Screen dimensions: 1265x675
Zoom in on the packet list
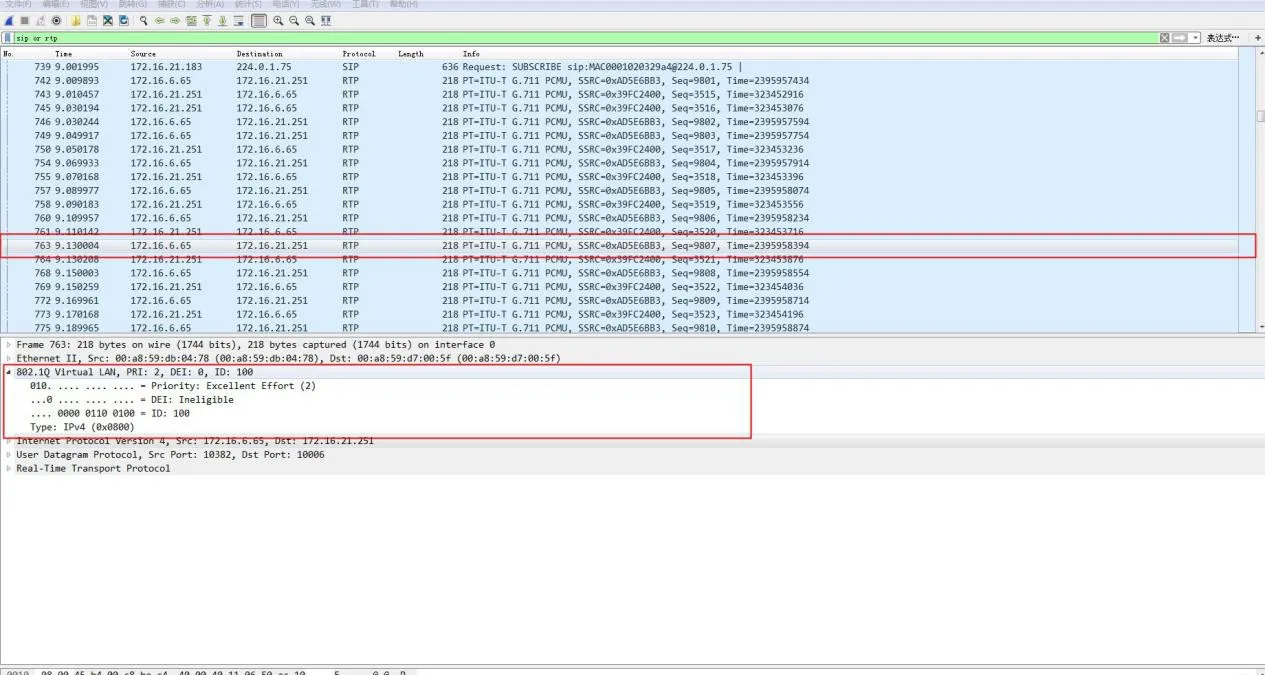[x=276, y=20]
